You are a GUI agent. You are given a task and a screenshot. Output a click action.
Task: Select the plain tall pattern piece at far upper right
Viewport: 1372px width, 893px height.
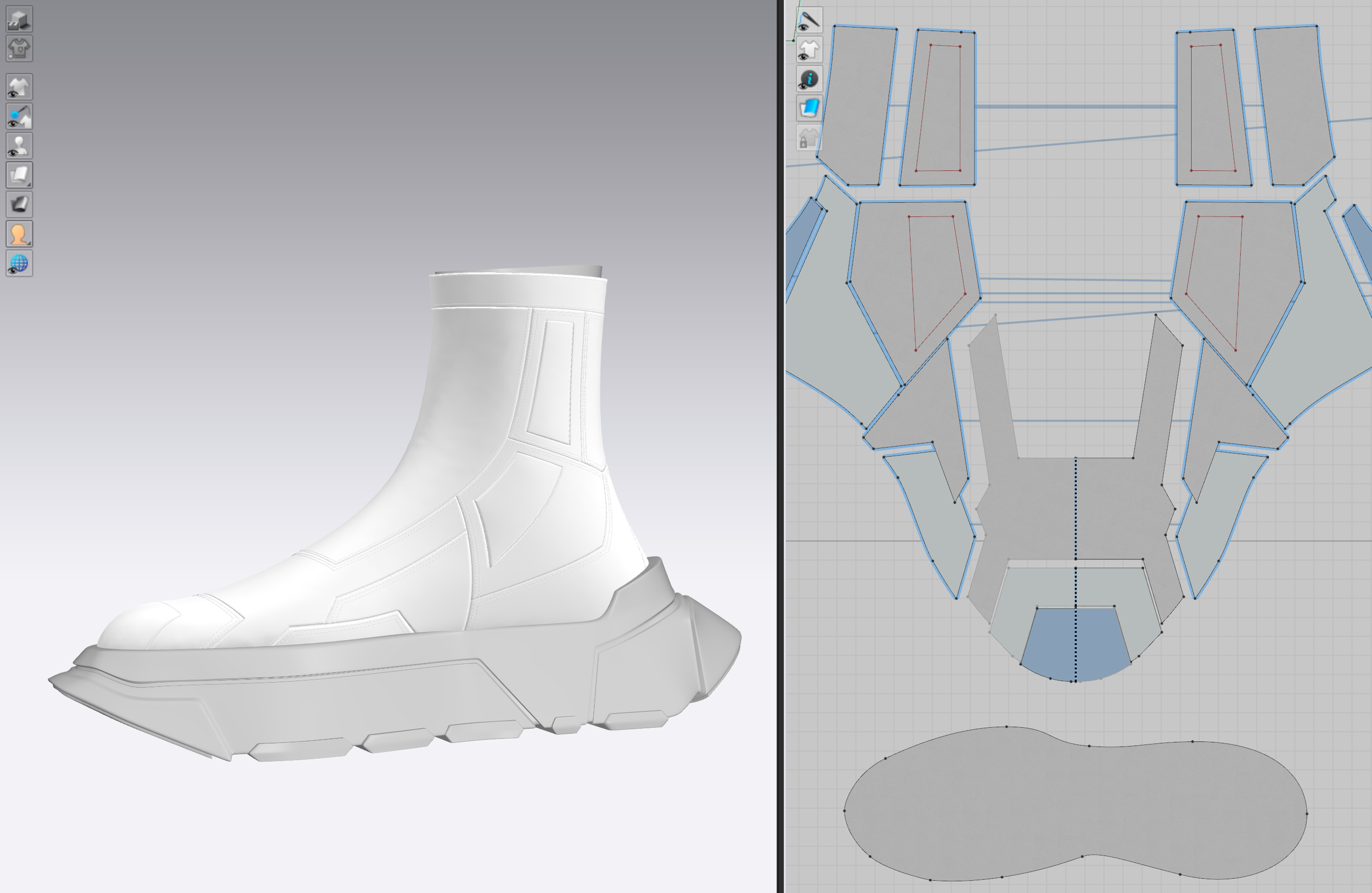click(x=1294, y=106)
